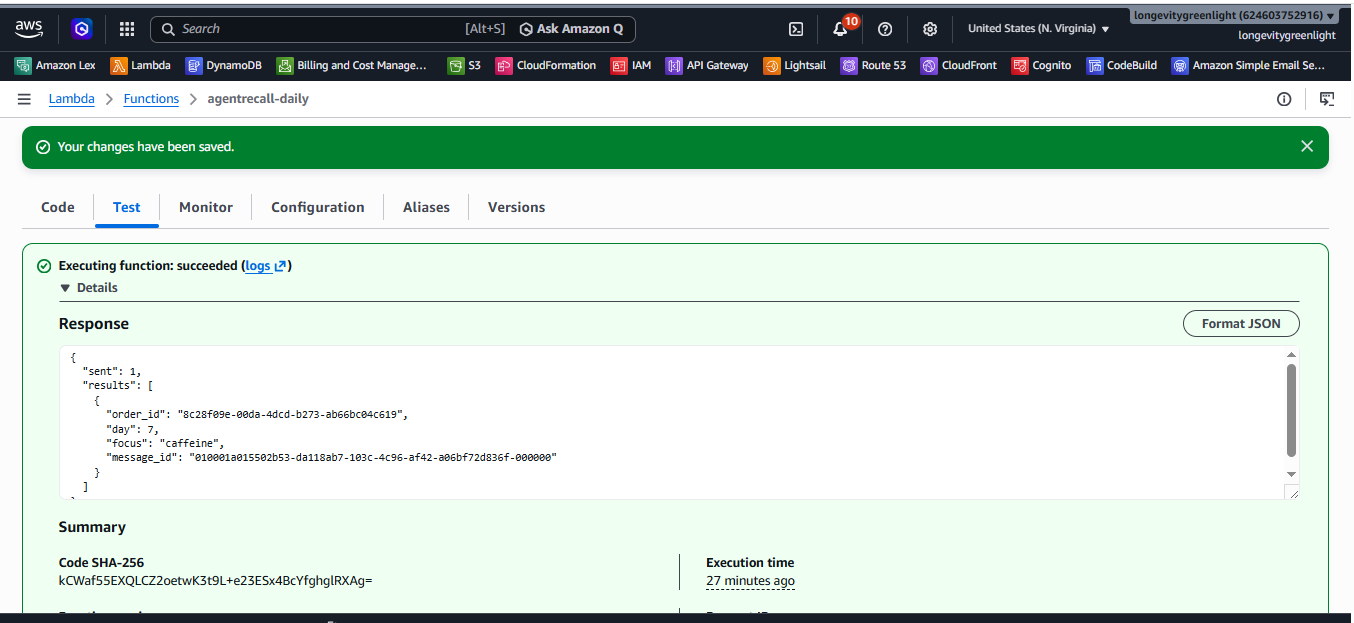Open the region selector United States (N. Virginia)
Image resolution: width=1354 pixels, height=623 pixels.
tap(1038, 29)
